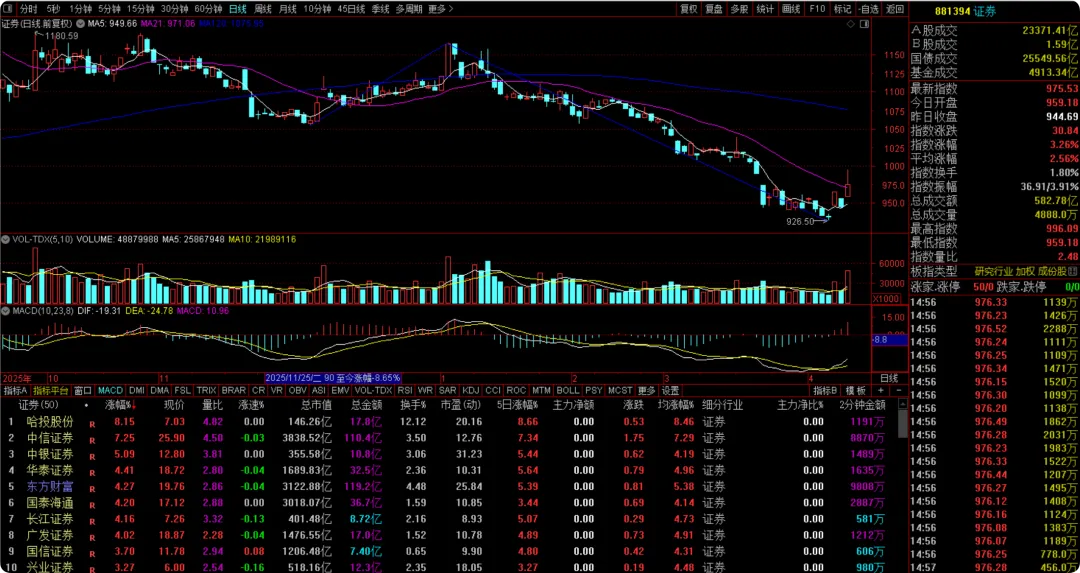Image resolution: width=1080 pixels, height=573 pixels.
Task: Toggle the 复权 adjustment button
Action: [689, 9]
